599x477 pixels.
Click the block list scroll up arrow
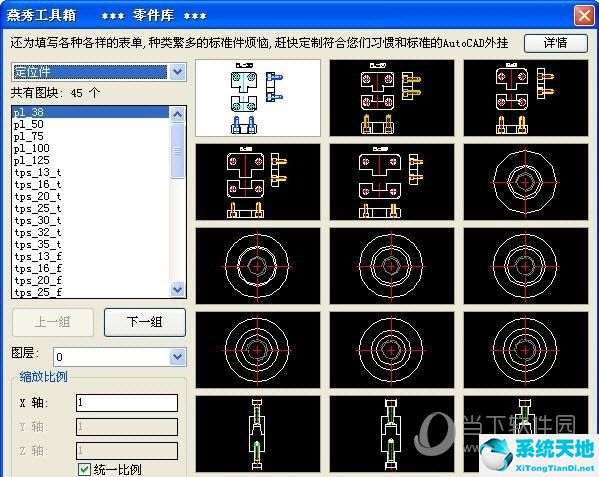tap(178, 114)
